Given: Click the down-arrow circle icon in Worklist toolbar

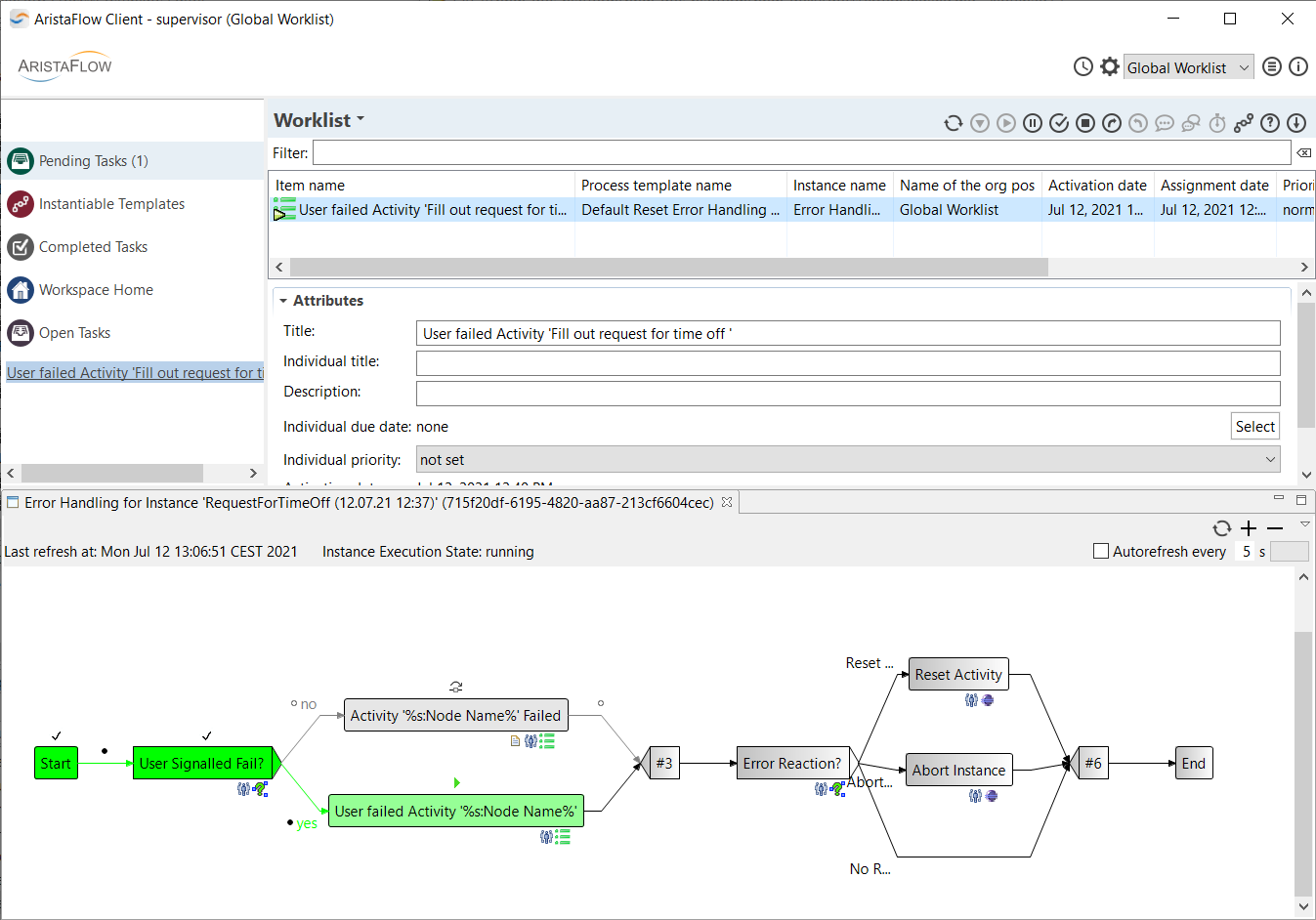Looking at the screenshot, I should tap(1296, 123).
